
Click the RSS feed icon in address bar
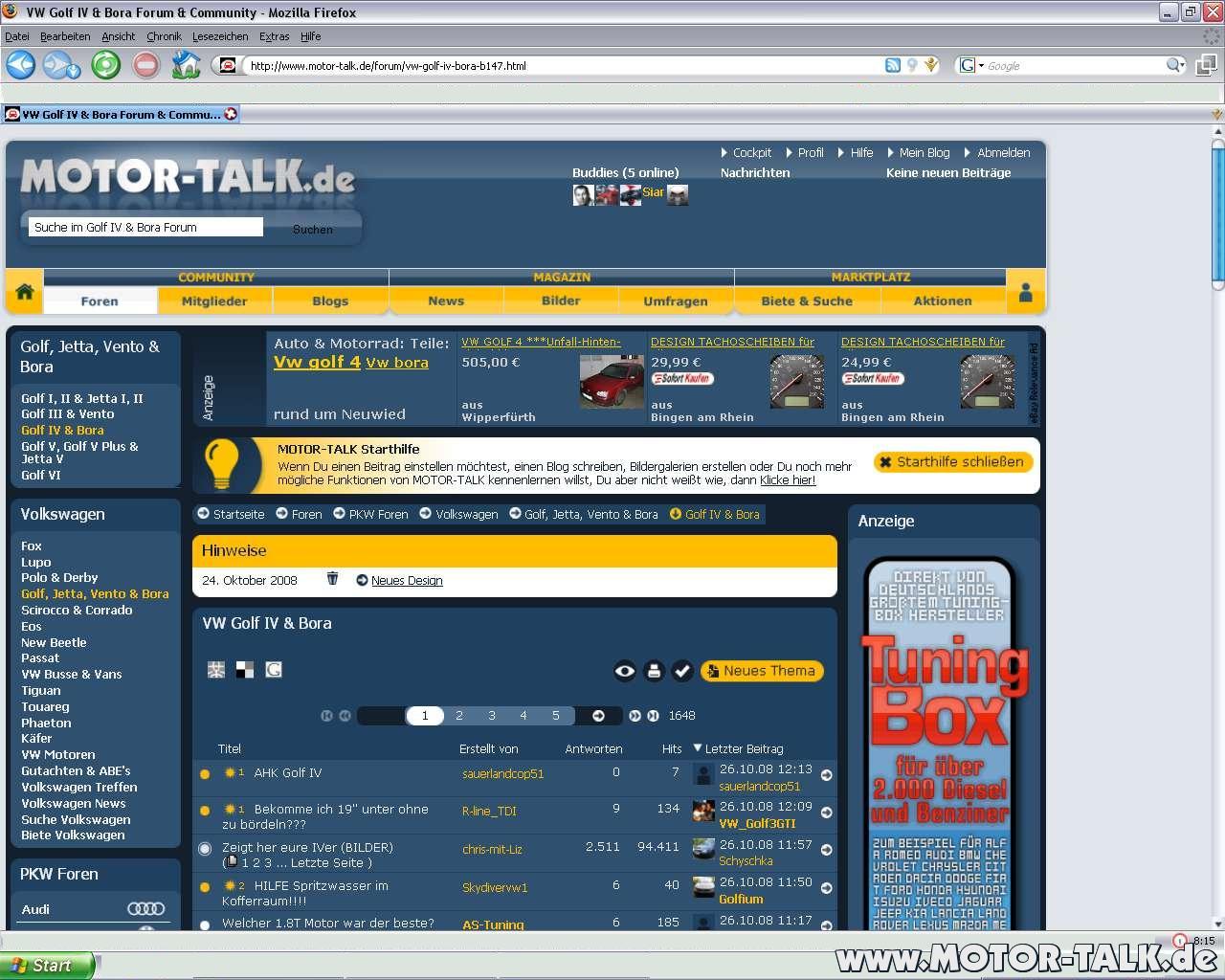(892, 65)
